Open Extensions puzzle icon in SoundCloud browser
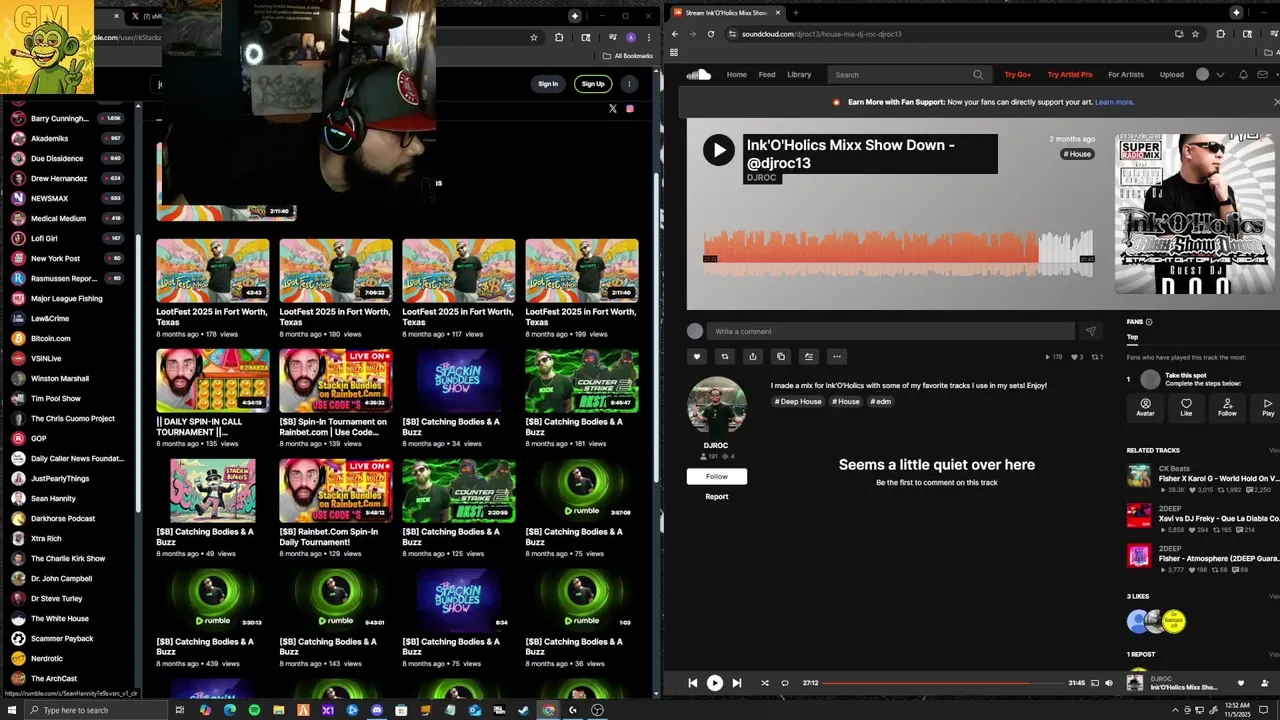Viewport: 1280px width, 720px height. coord(1221,34)
